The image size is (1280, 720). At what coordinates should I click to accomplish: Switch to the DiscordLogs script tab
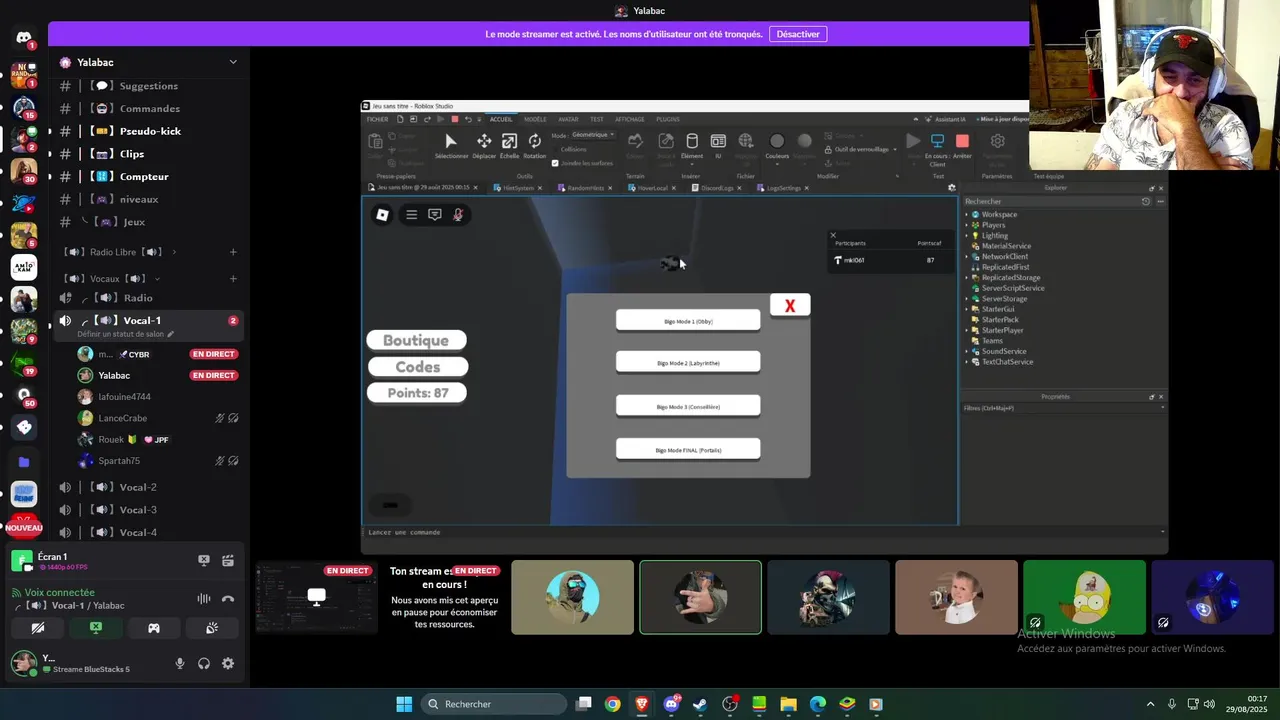click(718, 188)
